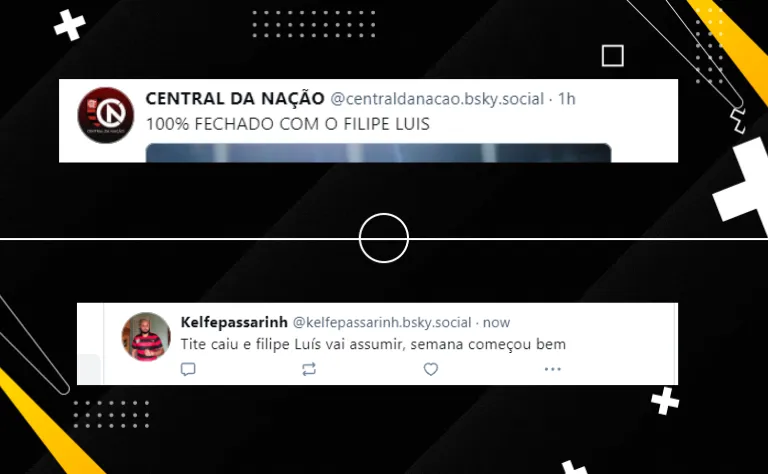Open the 1h timestamp of the post
The height and width of the screenshot is (474, 768).
pyautogui.click(x=567, y=99)
